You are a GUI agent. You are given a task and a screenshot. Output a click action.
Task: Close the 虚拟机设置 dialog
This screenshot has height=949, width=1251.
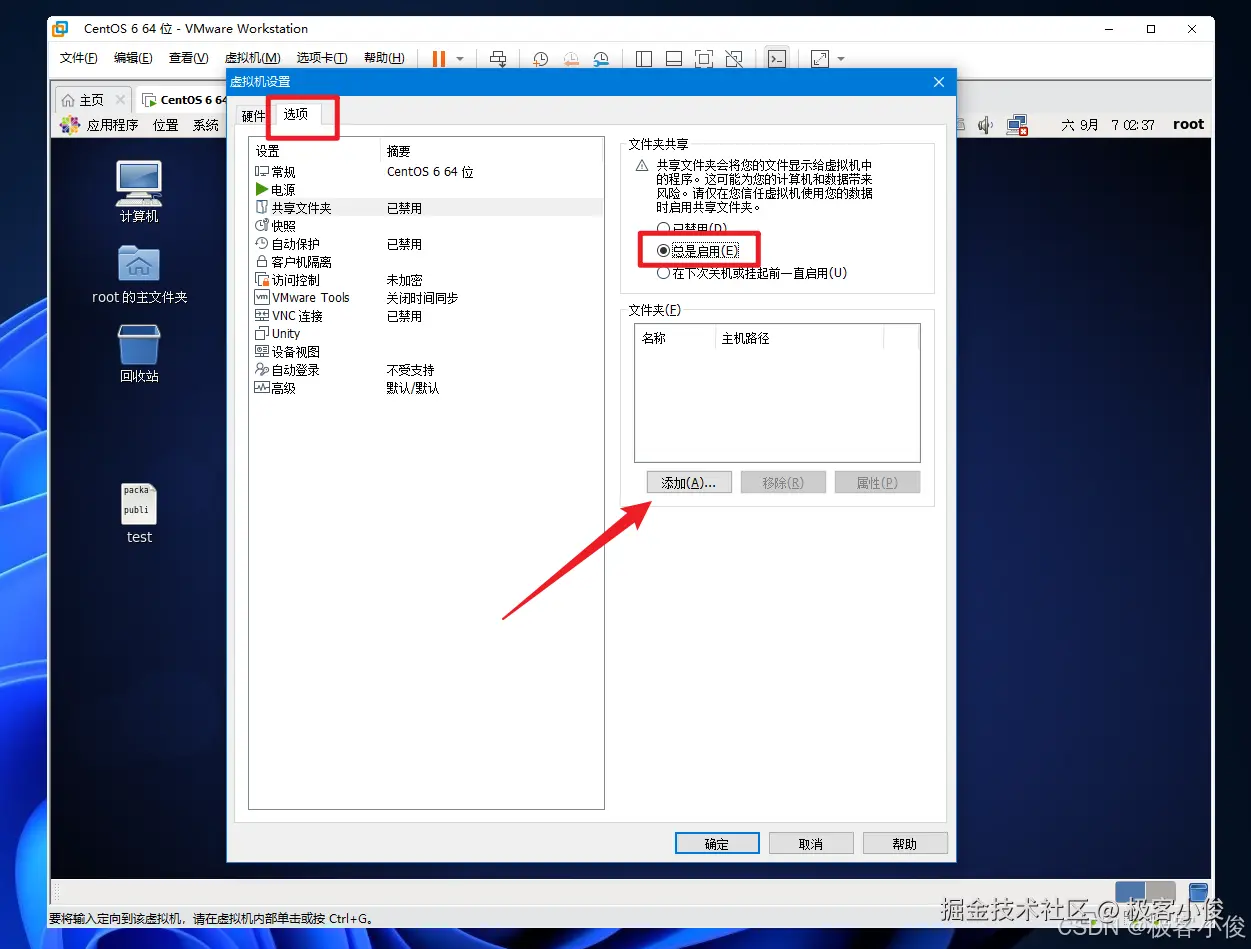(x=938, y=82)
